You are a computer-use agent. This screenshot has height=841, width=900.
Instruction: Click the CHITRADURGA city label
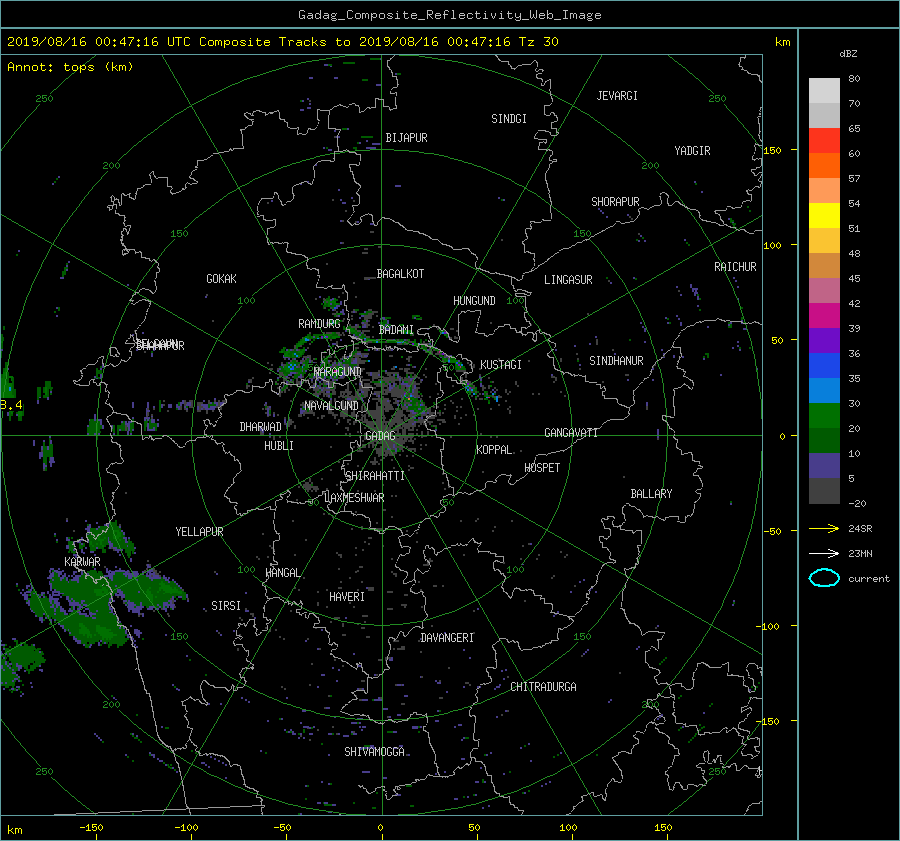pyautogui.click(x=544, y=687)
